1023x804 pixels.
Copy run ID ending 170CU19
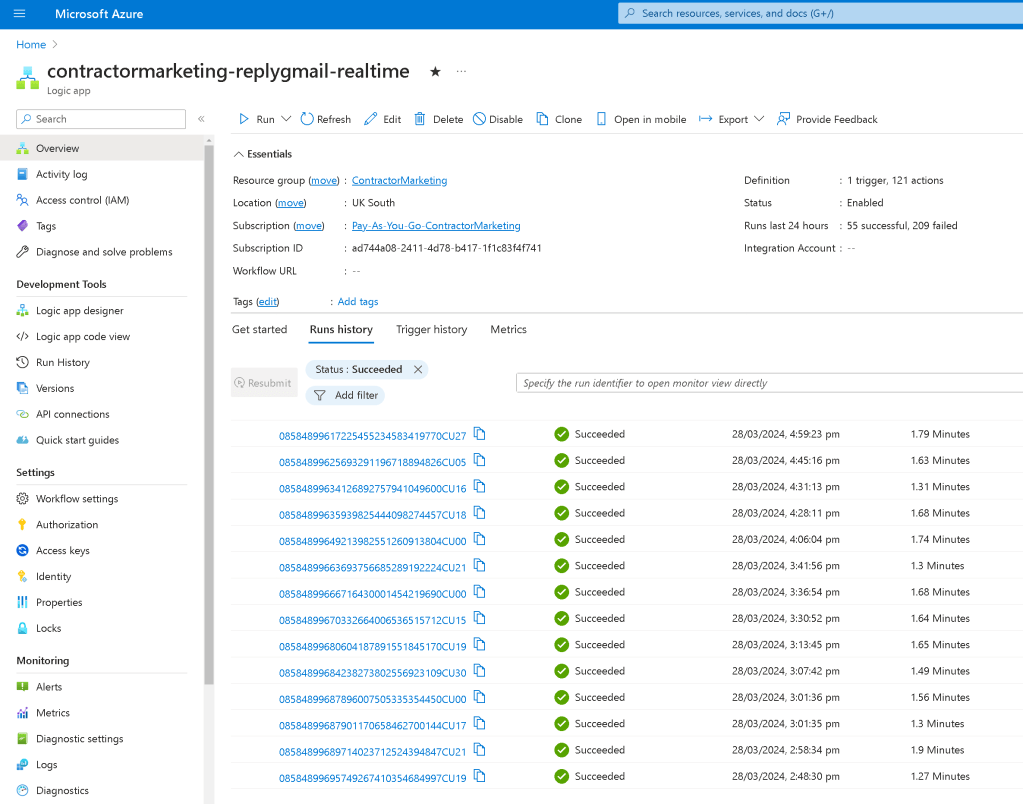(480, 645)
